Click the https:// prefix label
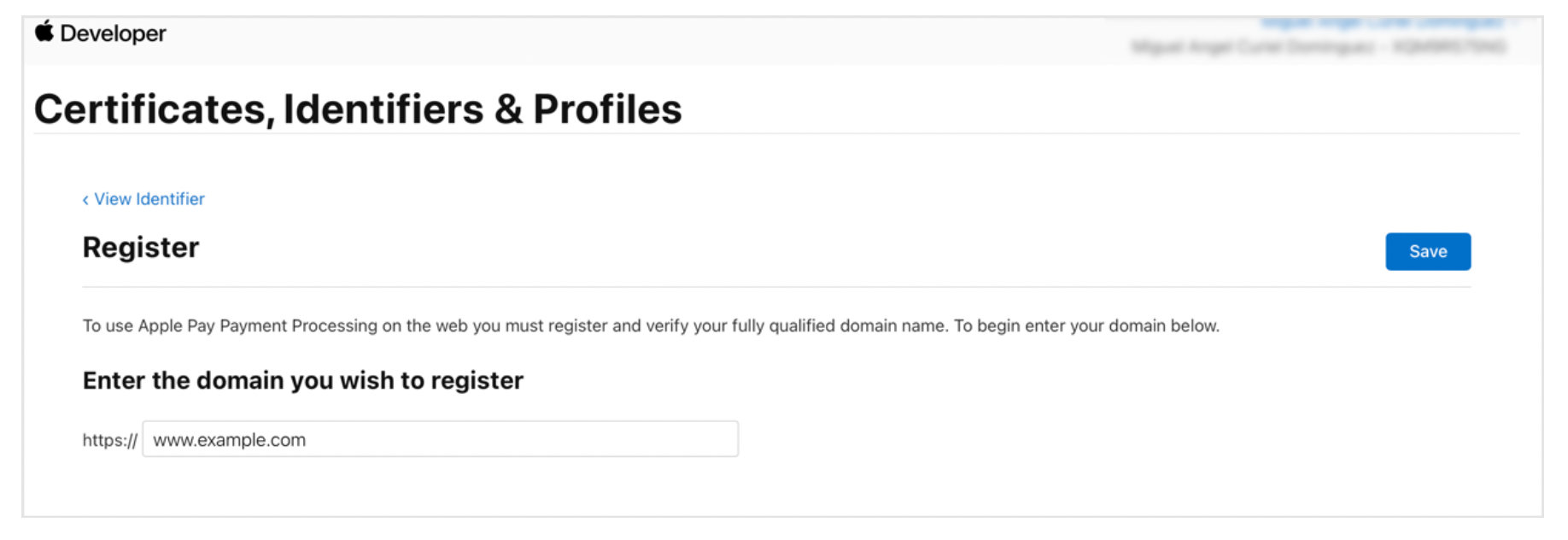1568x540 pixels. click(109, 440)
